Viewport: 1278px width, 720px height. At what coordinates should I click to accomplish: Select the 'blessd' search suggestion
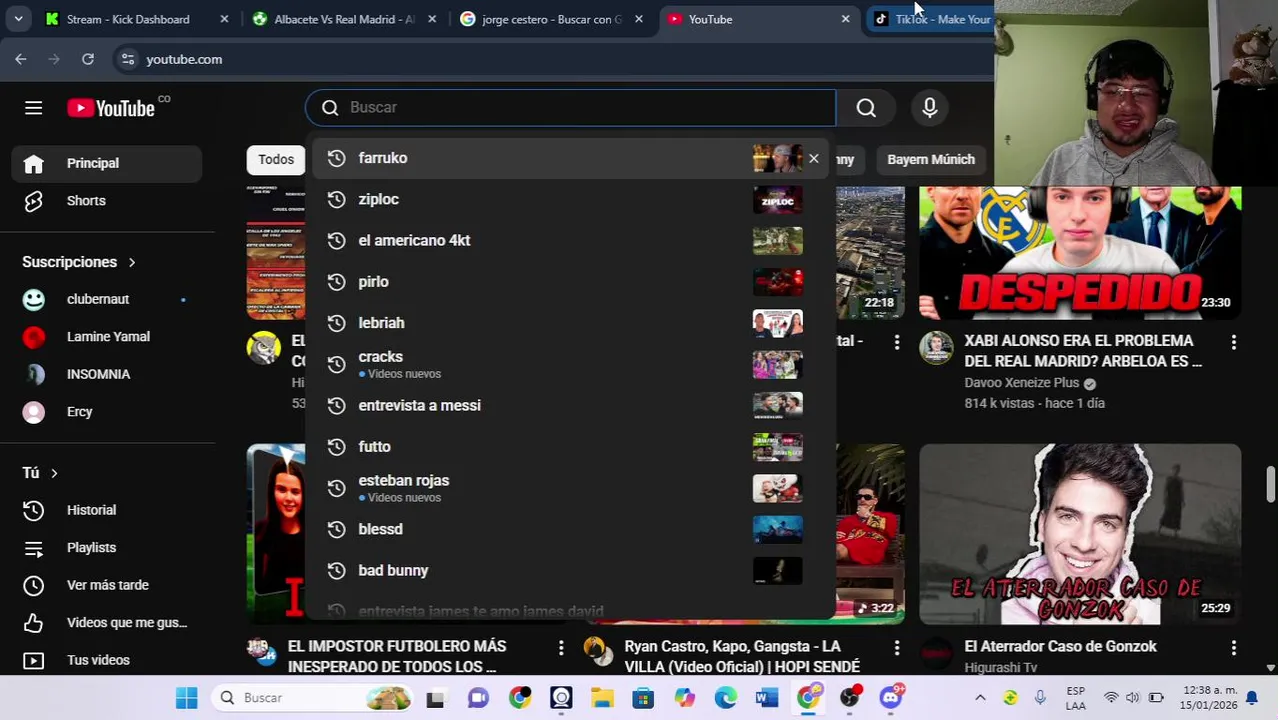pyautogui.click(x=570, y=529)
